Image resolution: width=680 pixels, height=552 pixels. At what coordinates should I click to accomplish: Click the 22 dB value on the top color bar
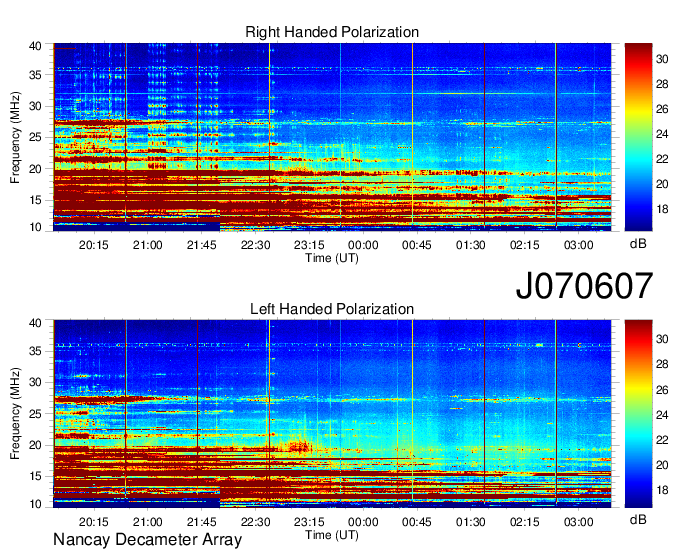[x=662, y=160]
